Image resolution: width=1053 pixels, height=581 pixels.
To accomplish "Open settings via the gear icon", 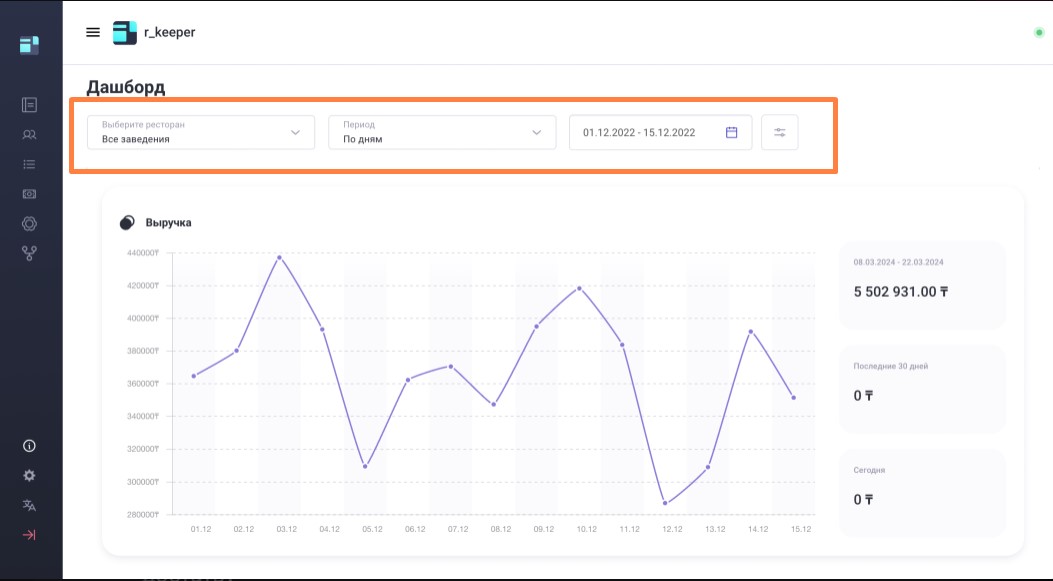I will click(x=30, y=476).
